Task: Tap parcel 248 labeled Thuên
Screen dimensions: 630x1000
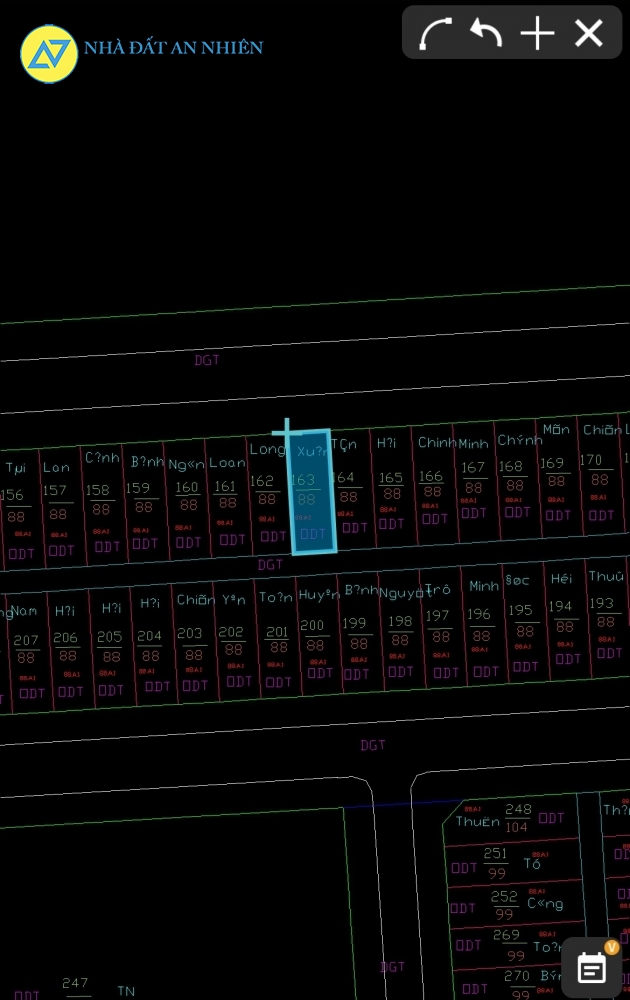Action: [x=517, y=817]
